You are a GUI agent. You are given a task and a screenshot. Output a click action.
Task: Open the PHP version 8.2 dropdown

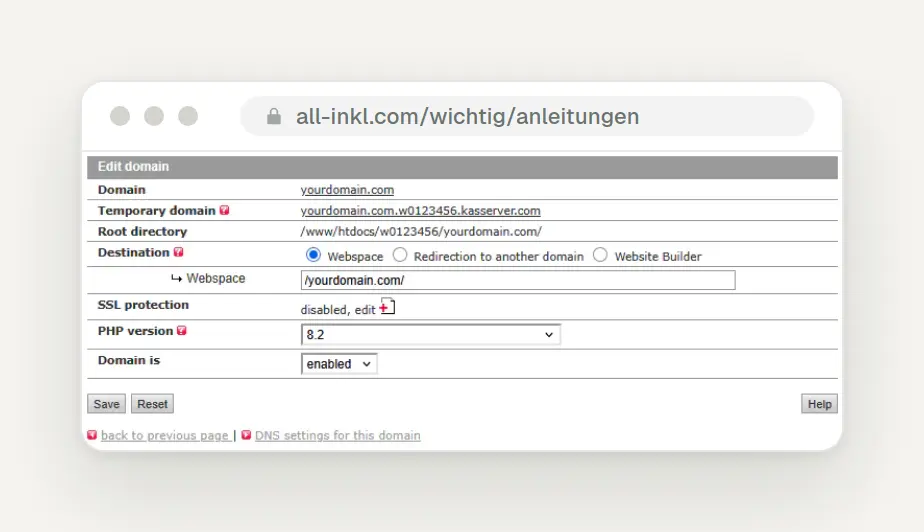coord(430,335)
